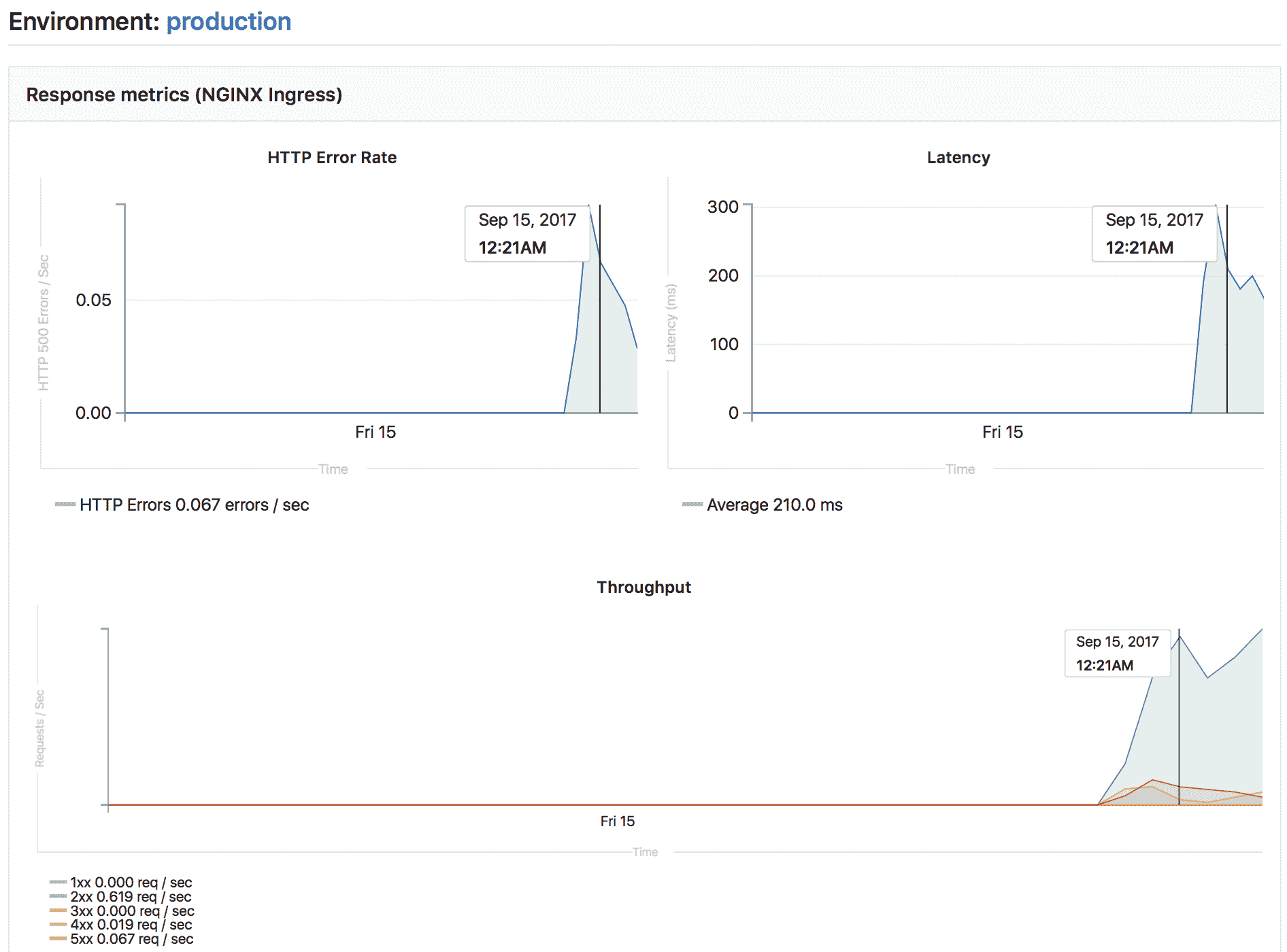Toggle the 1xx legend indicator

[x=58, y=882]
